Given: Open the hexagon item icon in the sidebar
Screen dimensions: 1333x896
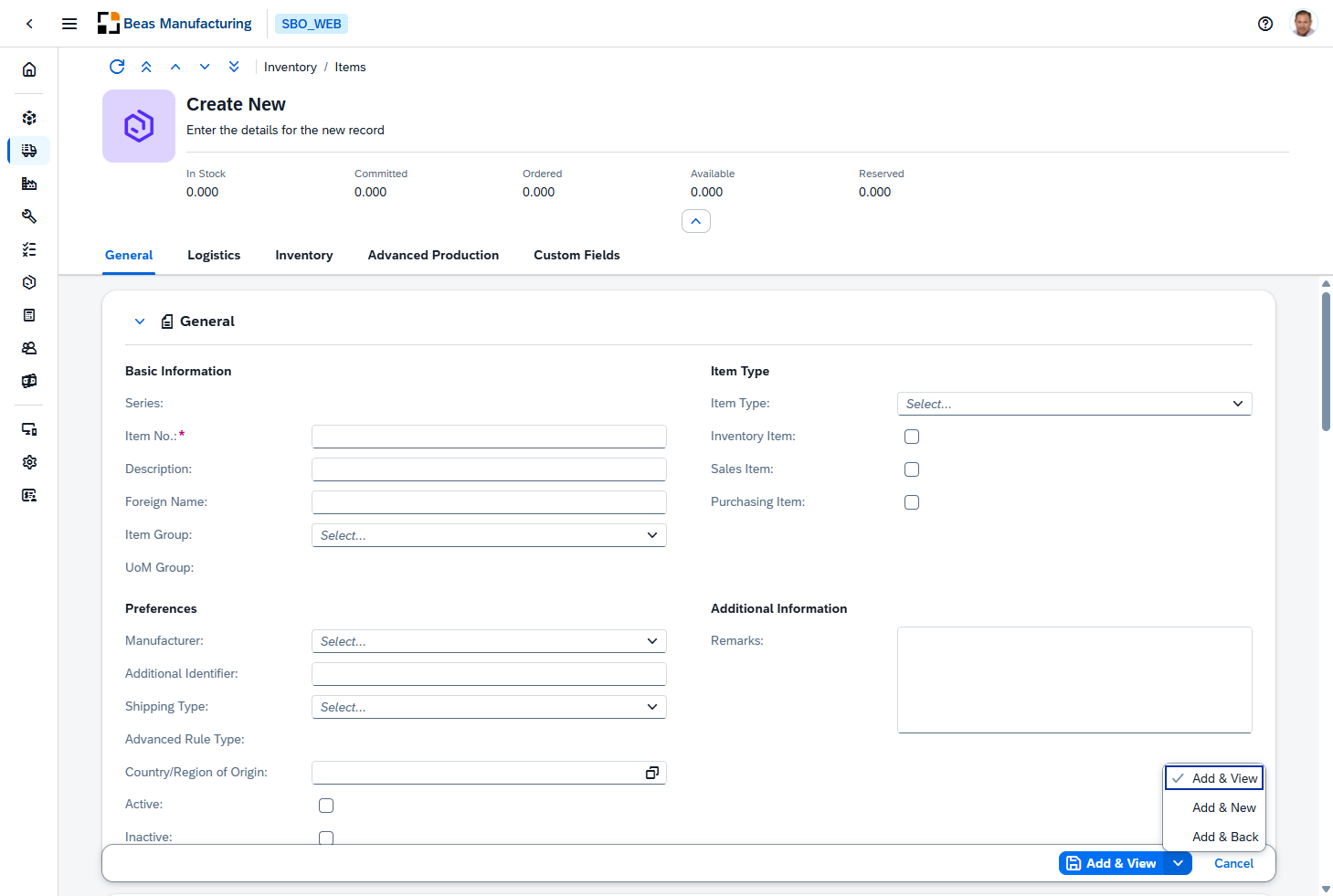Looking at the screenshot, I should click(x=29, y=282).
